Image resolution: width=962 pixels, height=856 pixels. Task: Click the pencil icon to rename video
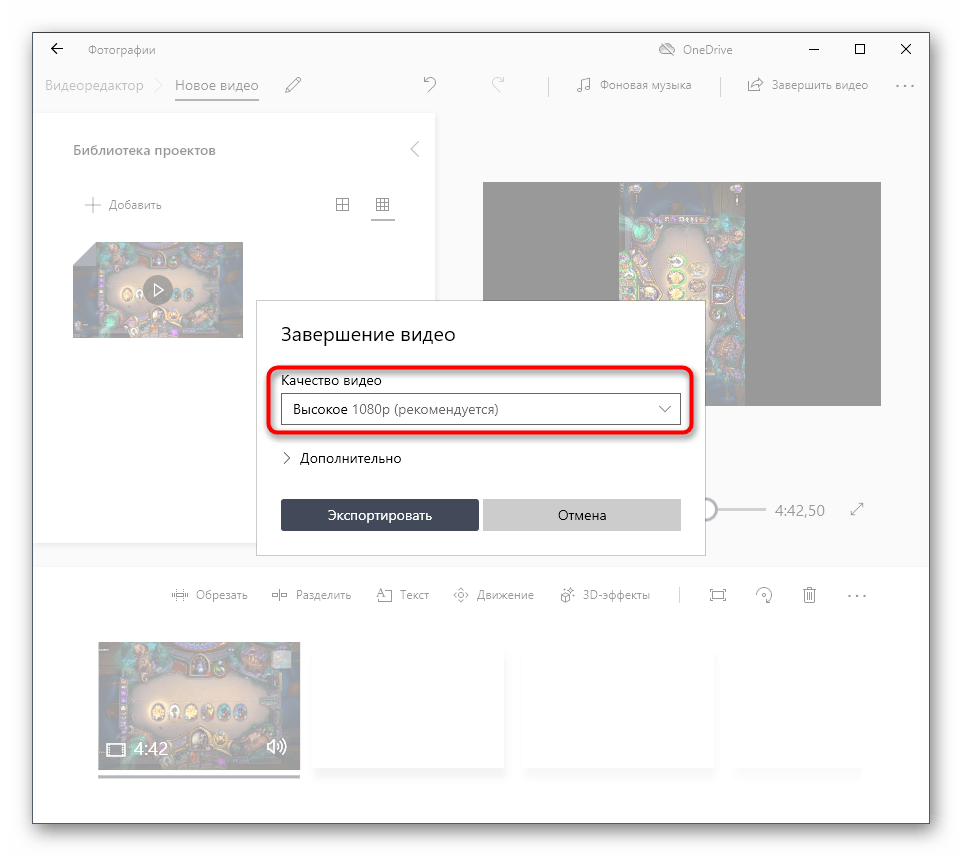[293, 86]
